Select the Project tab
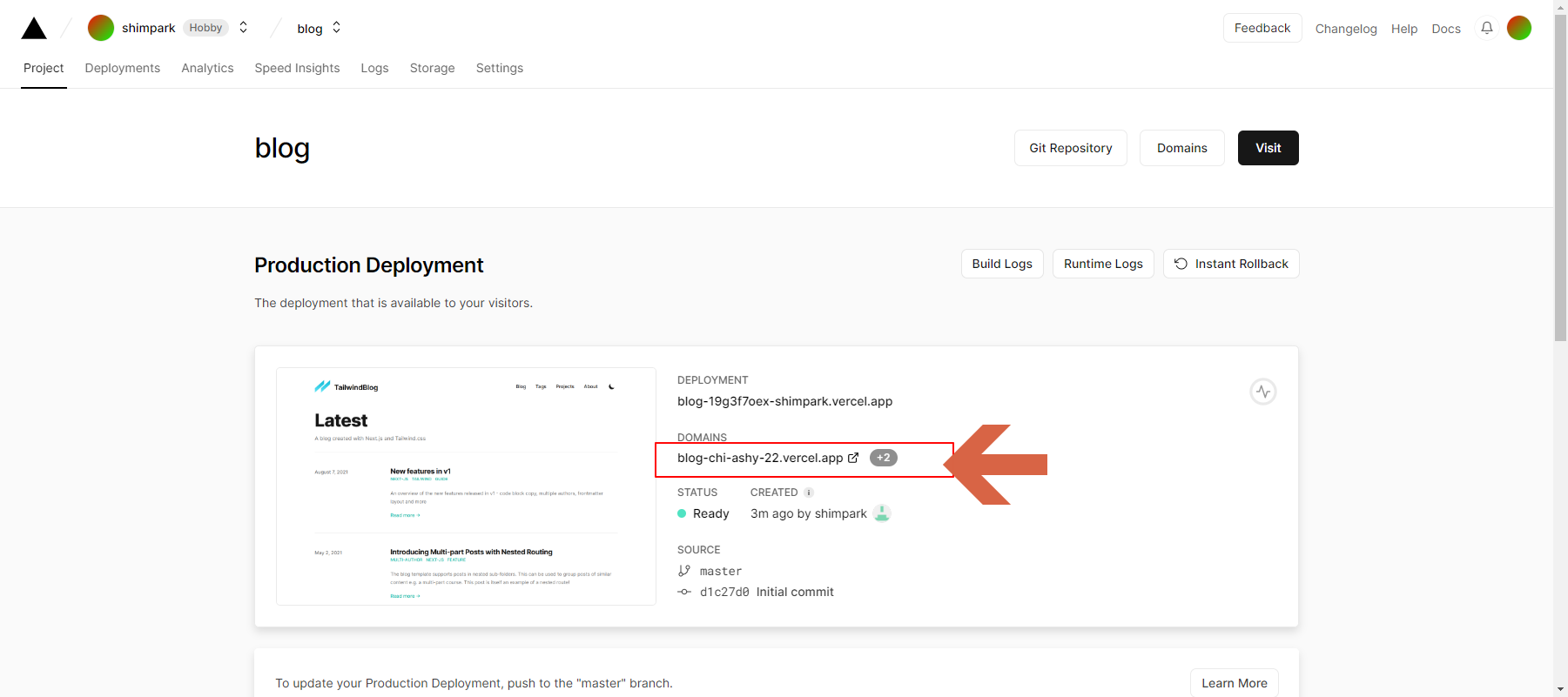The height and width of the screenshot is (697, 1568). point(44,68)
